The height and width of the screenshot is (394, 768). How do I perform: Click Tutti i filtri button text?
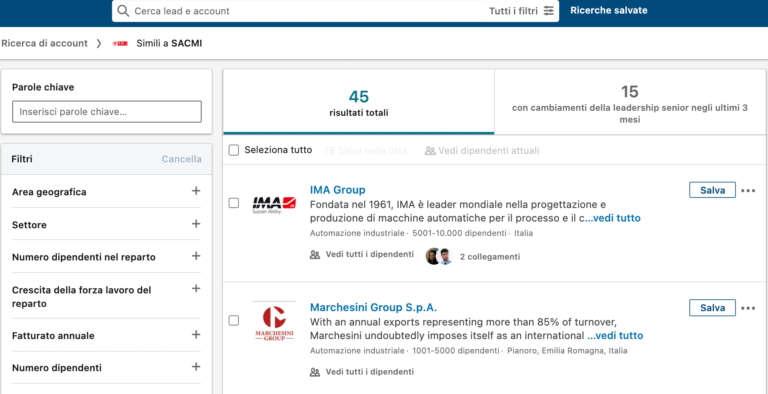[513, 11]
